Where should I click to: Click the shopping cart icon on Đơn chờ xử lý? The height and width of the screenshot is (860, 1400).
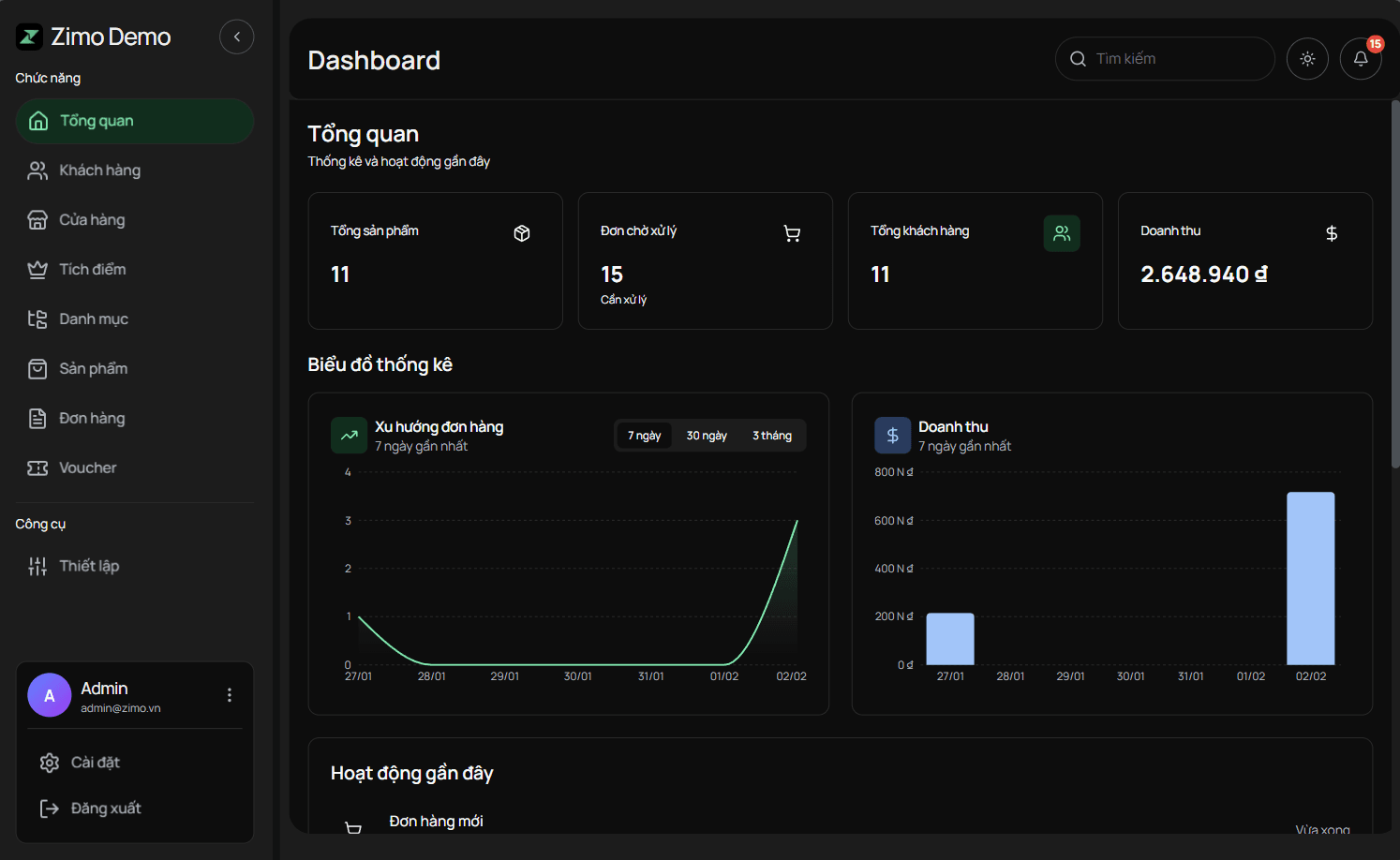tap(792, 233)
